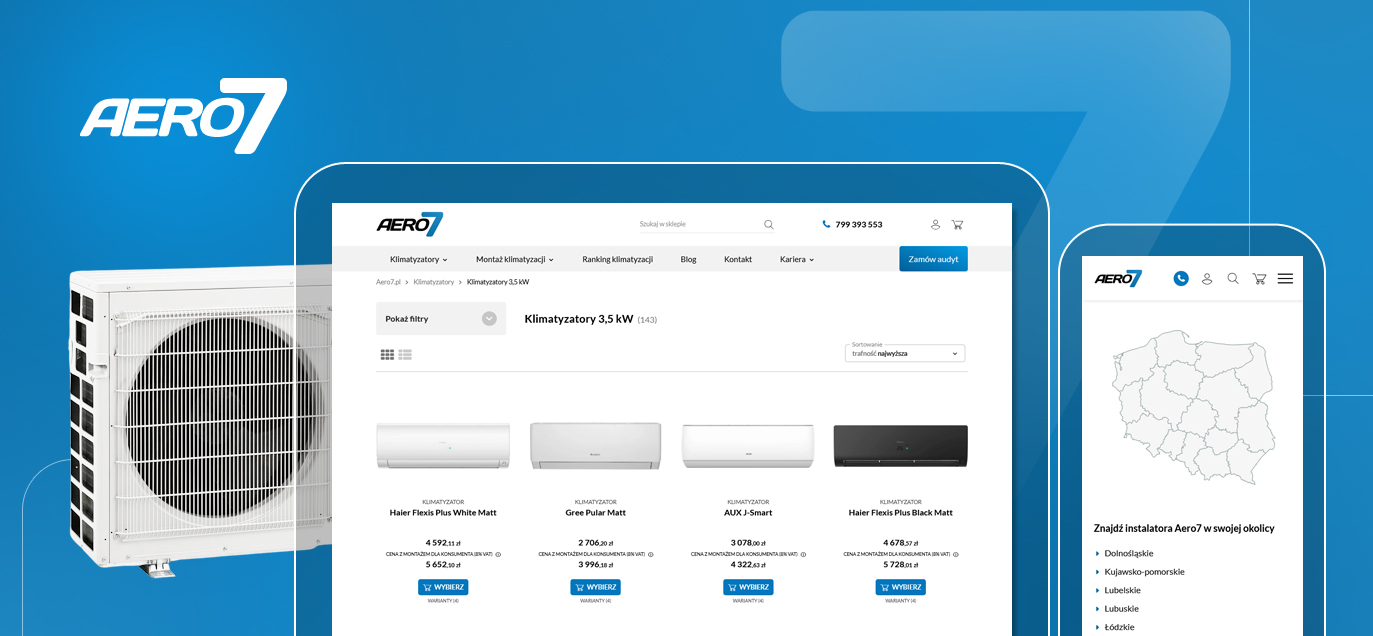
Task: Switch to grid view layout icon
Action: 387,355
